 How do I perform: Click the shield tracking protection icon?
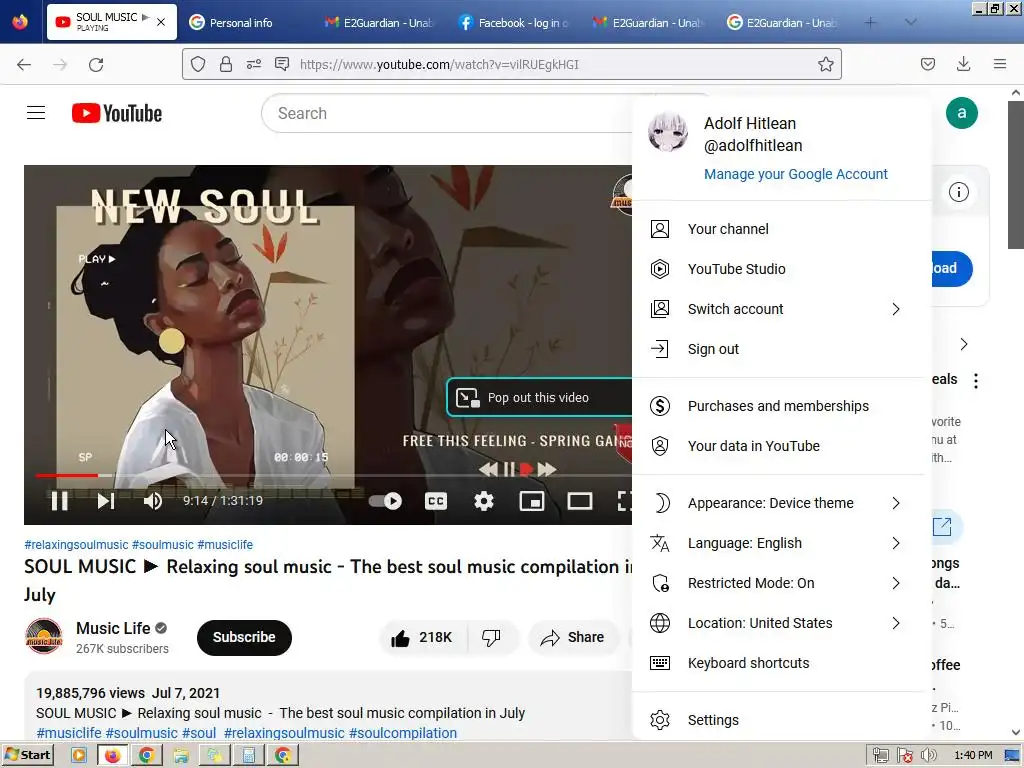click(x=198, y=64)
